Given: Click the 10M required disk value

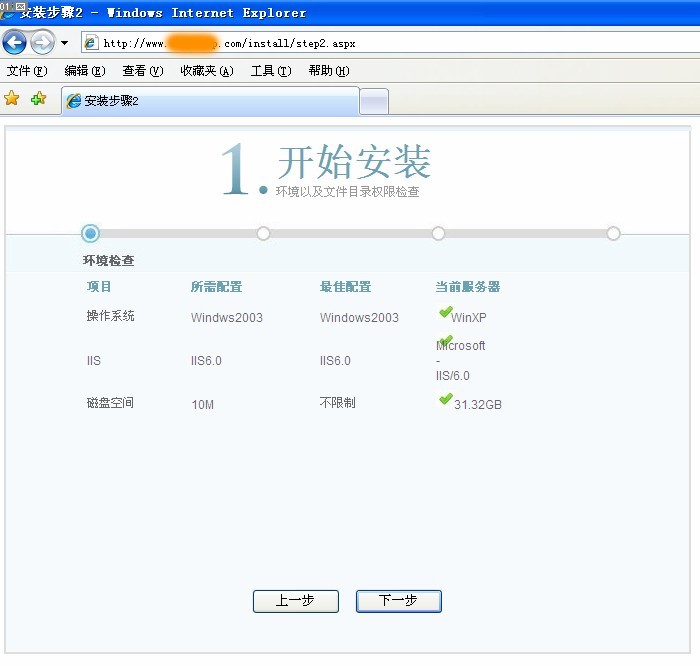Looking at the screenshot, I should point(203,404).
